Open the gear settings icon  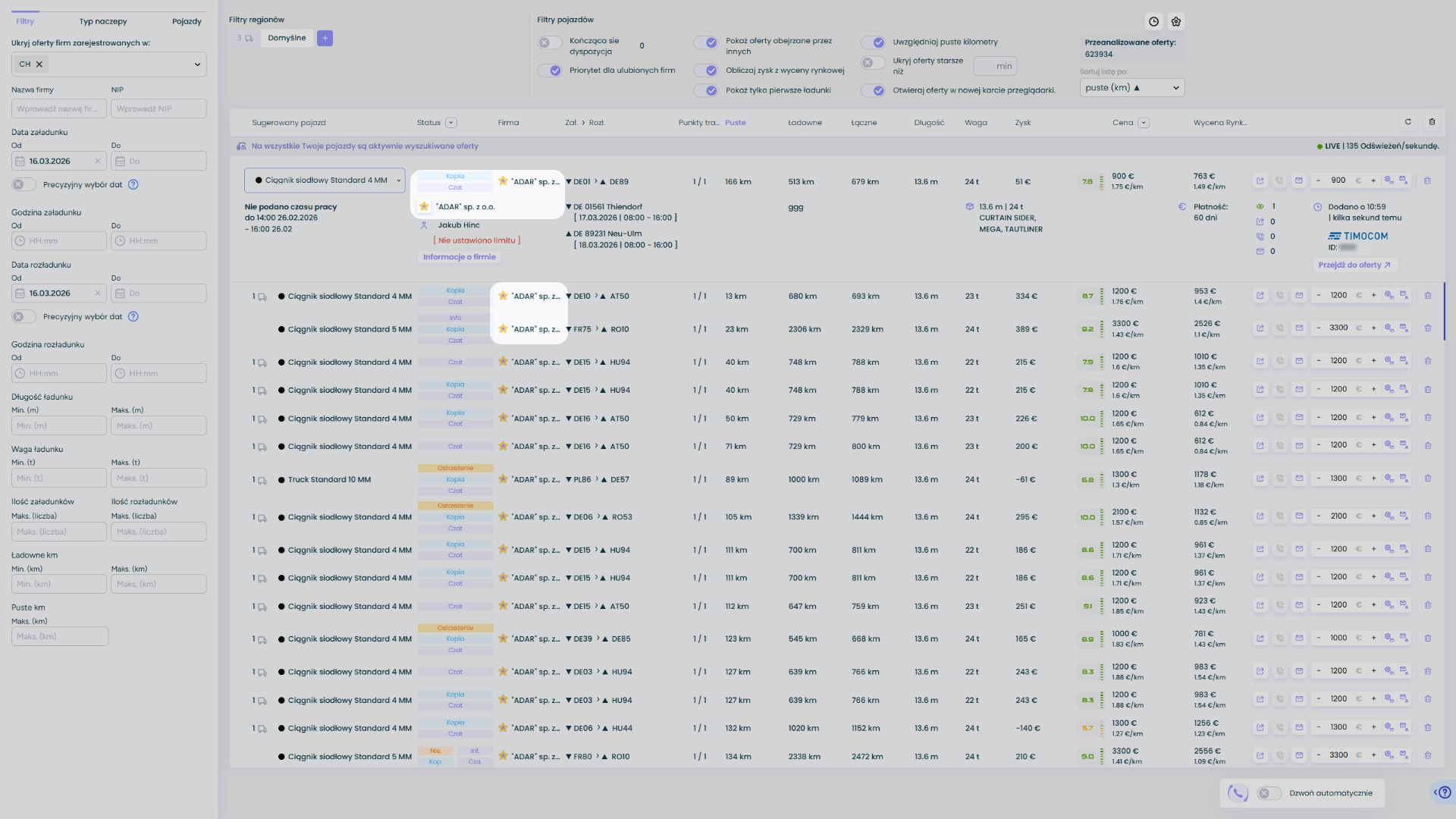[x=1176, y=22]
